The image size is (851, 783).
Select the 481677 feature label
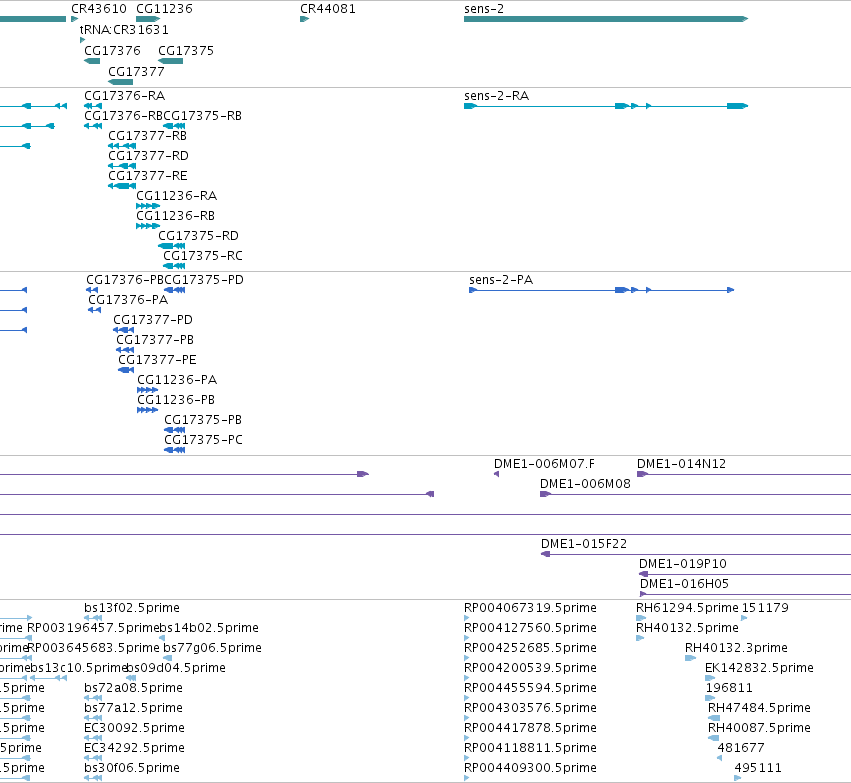click(741, 748)
